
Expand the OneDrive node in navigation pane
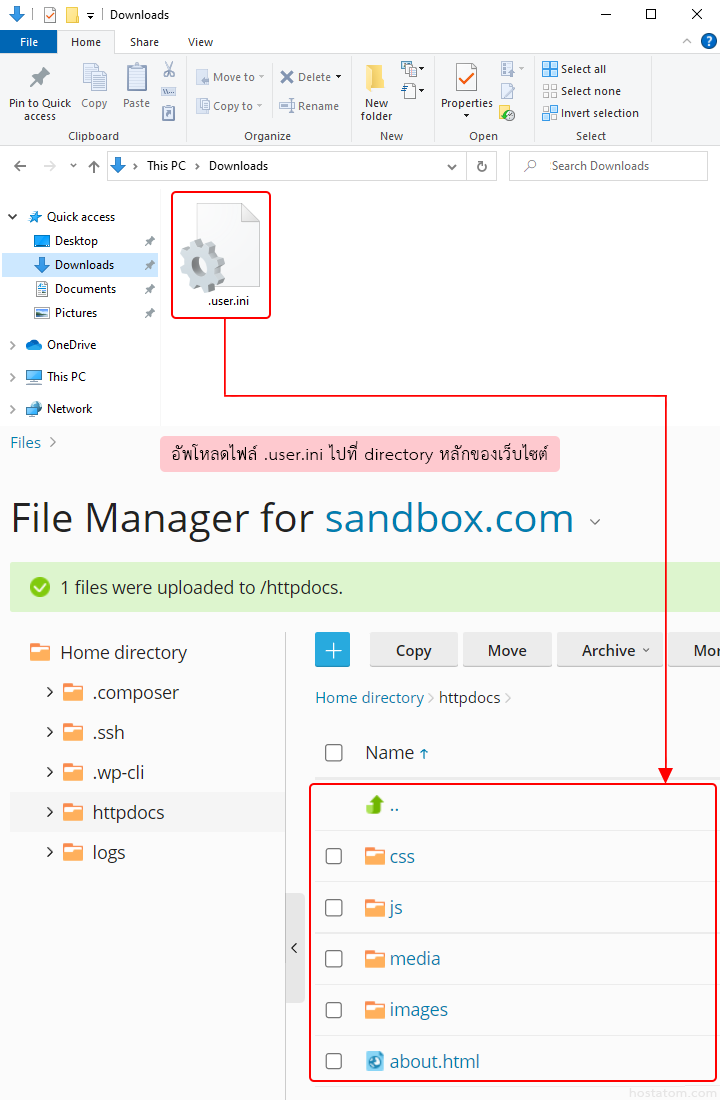coord(13,345)
